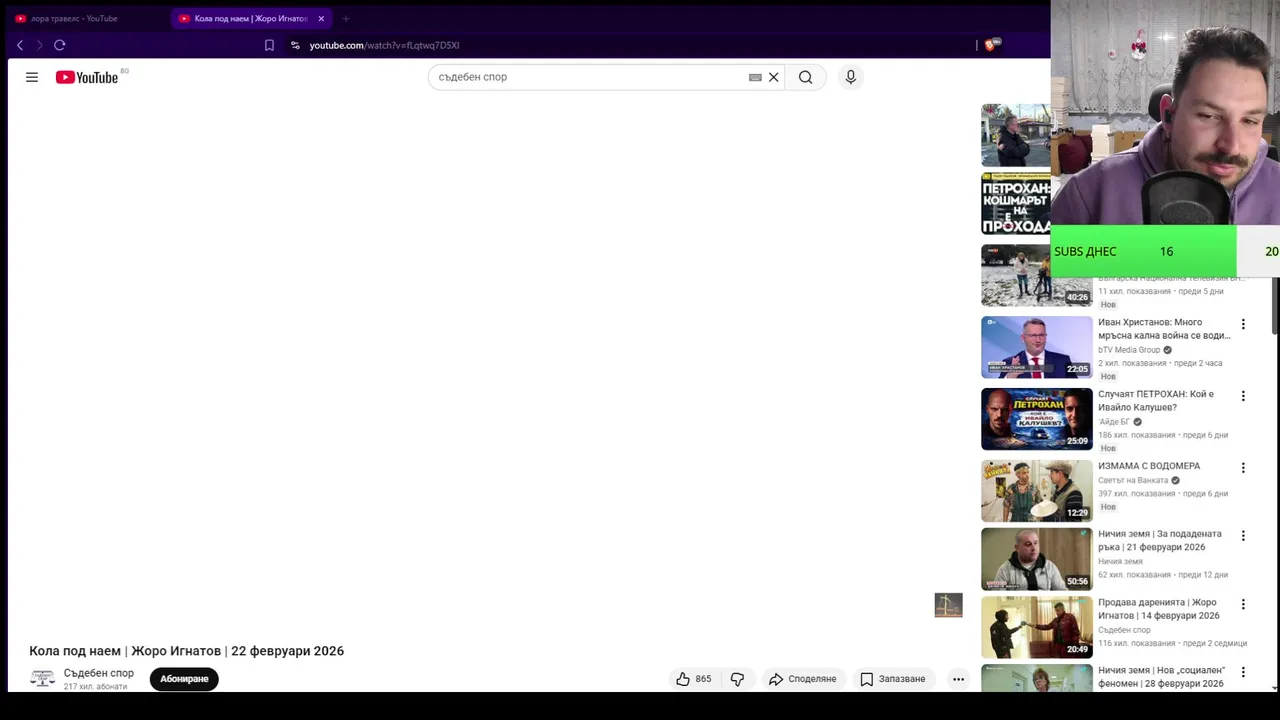Open the Продава дарената 20:49 thumbnail
1280x720 pixels.
pyautogui.click(x=1037, y=627)
